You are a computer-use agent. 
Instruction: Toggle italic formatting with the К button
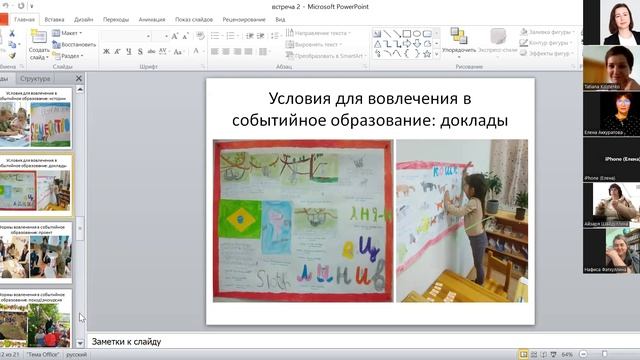(118, 51)
